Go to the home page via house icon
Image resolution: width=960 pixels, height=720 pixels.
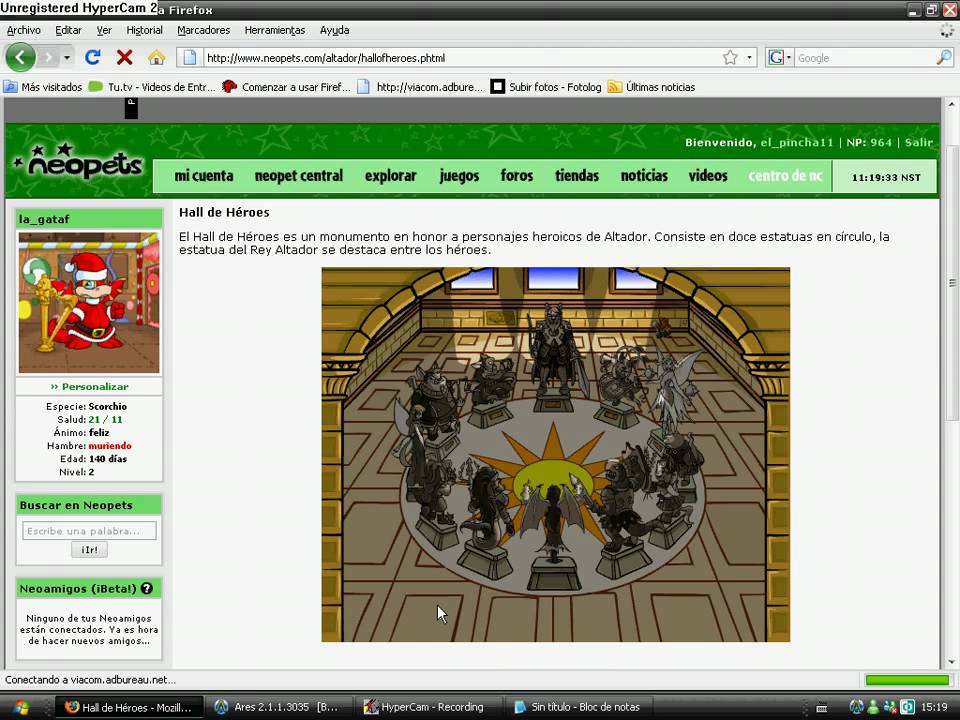coord(156,58)
